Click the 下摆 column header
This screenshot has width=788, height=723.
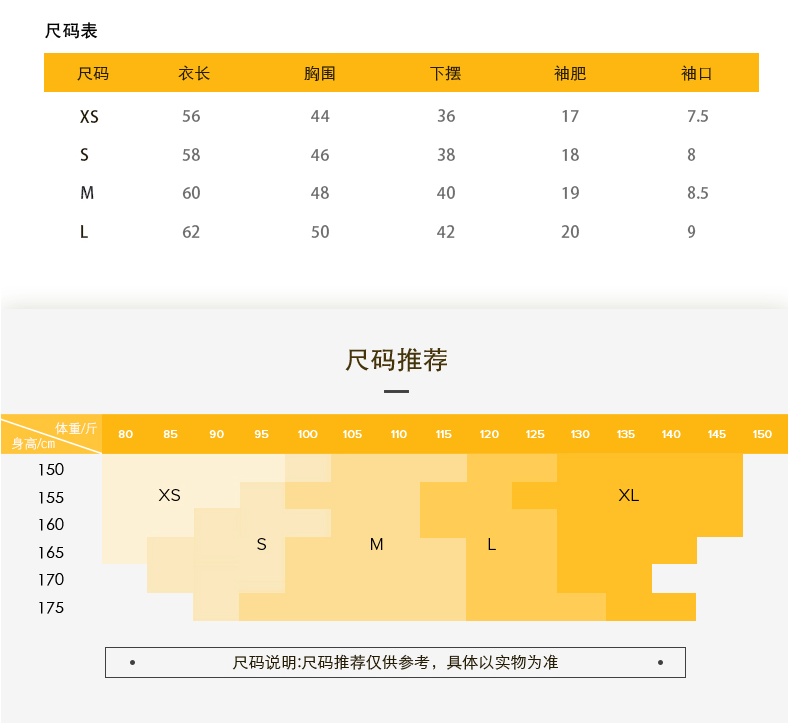point(446,73)
